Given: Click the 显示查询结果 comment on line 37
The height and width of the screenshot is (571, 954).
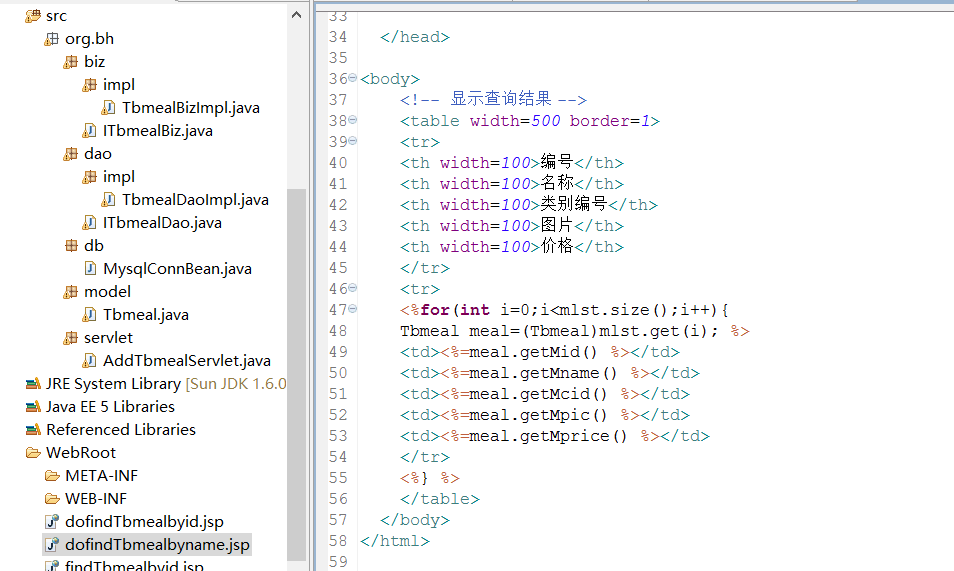Looking at the screenshot, I should click(x=501, y=99).
